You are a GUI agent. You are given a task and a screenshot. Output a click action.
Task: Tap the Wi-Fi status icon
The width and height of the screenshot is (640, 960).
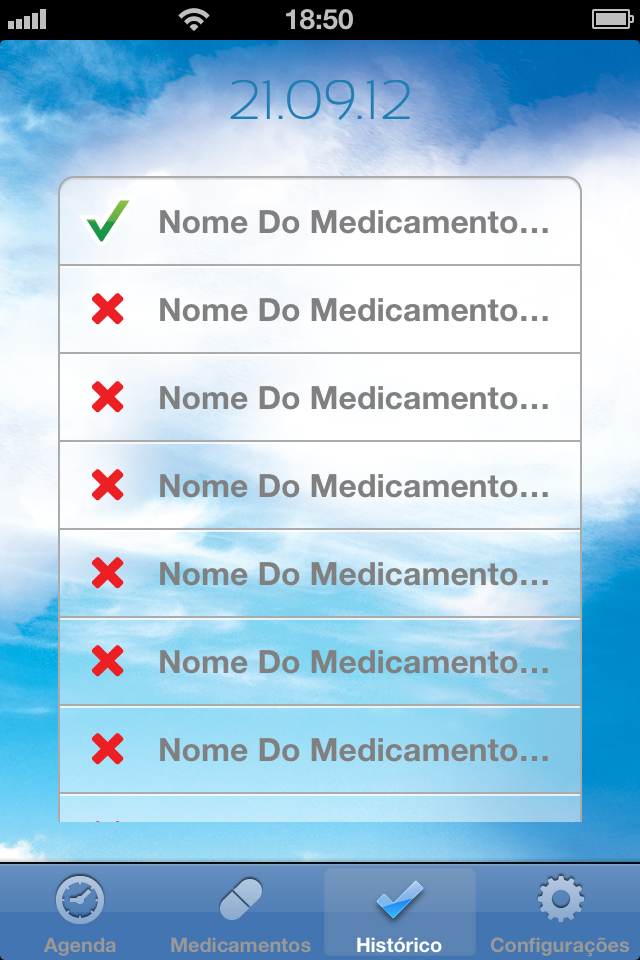coord(194,20)
